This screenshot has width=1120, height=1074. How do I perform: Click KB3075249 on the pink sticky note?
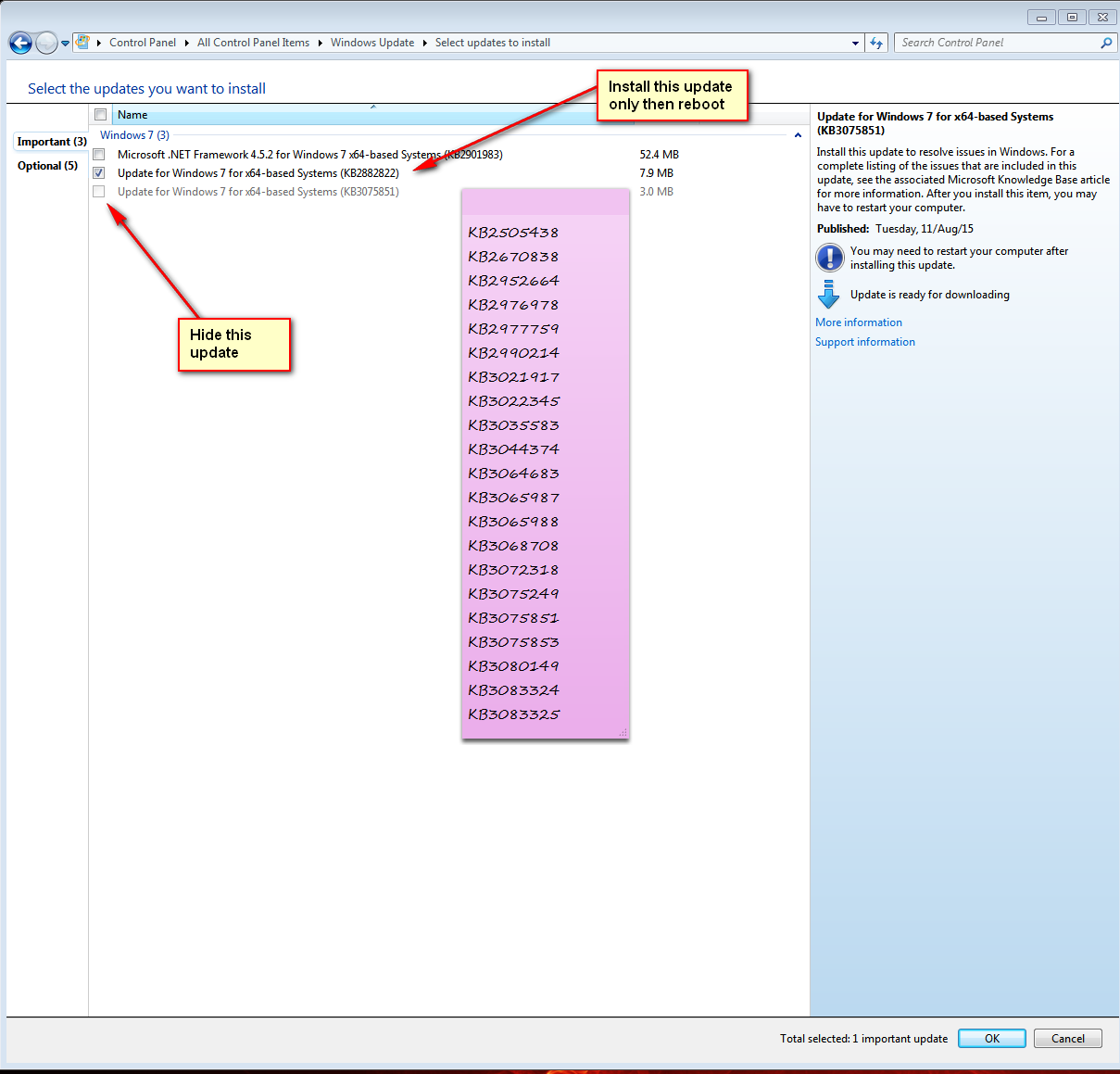point(513,594)
